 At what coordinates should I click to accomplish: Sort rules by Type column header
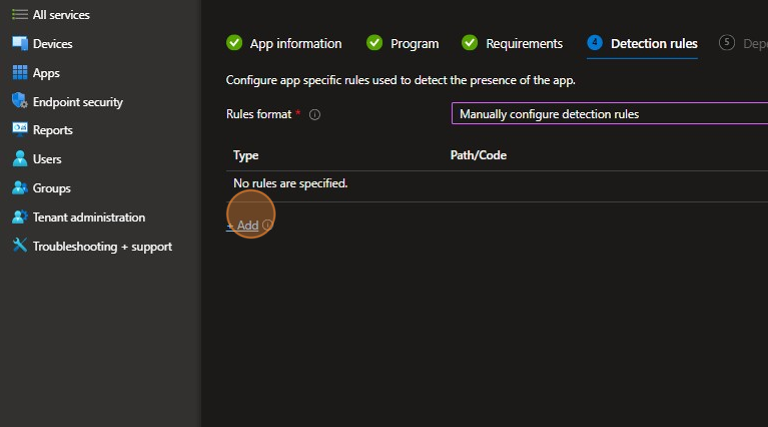coord(246,156)
